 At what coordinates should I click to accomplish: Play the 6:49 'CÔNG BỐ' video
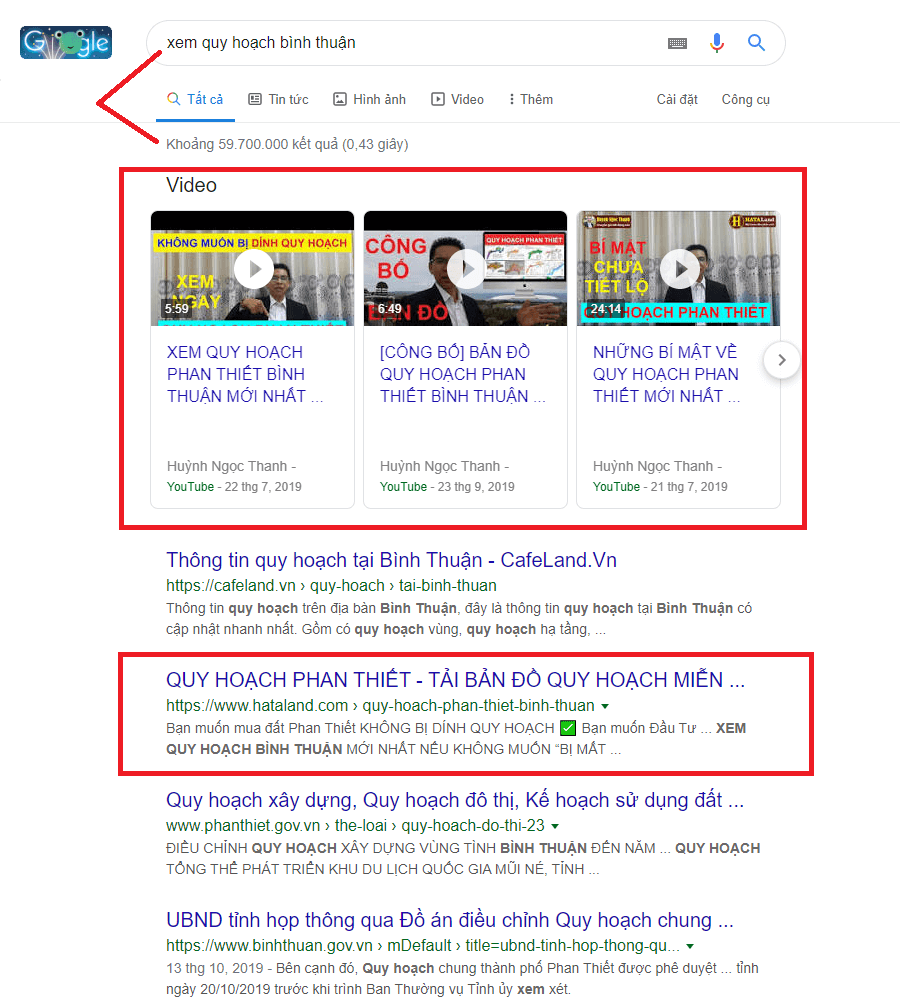click(x=466, y=268)
